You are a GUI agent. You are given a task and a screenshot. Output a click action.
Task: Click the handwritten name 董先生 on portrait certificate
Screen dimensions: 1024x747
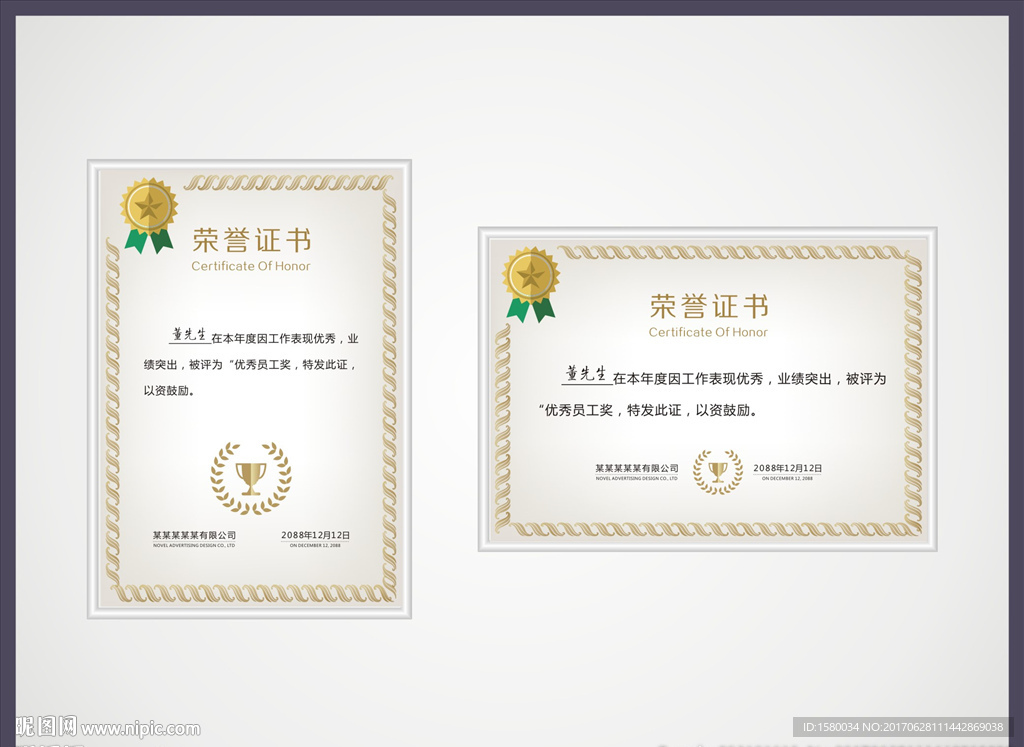[189, 335]
